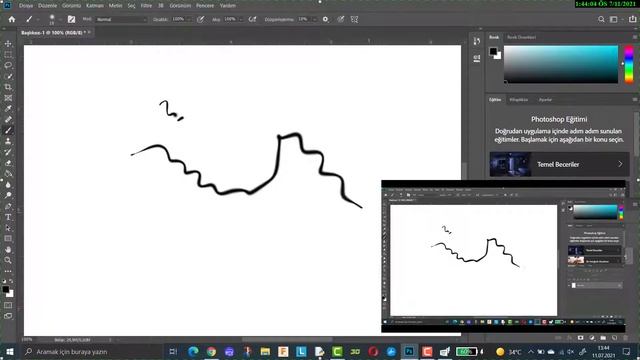Select the Eraser tool
The image size is (640, 360).
tap(8, 163)
